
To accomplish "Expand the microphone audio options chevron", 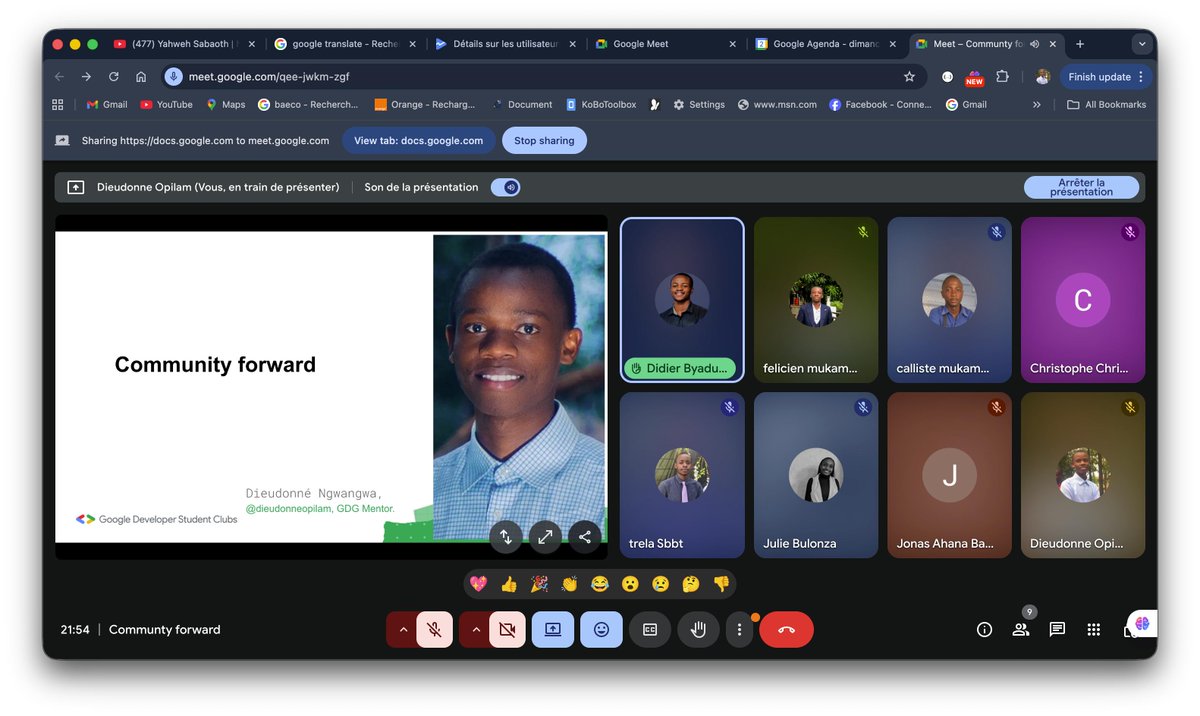I will coord(404,629).
